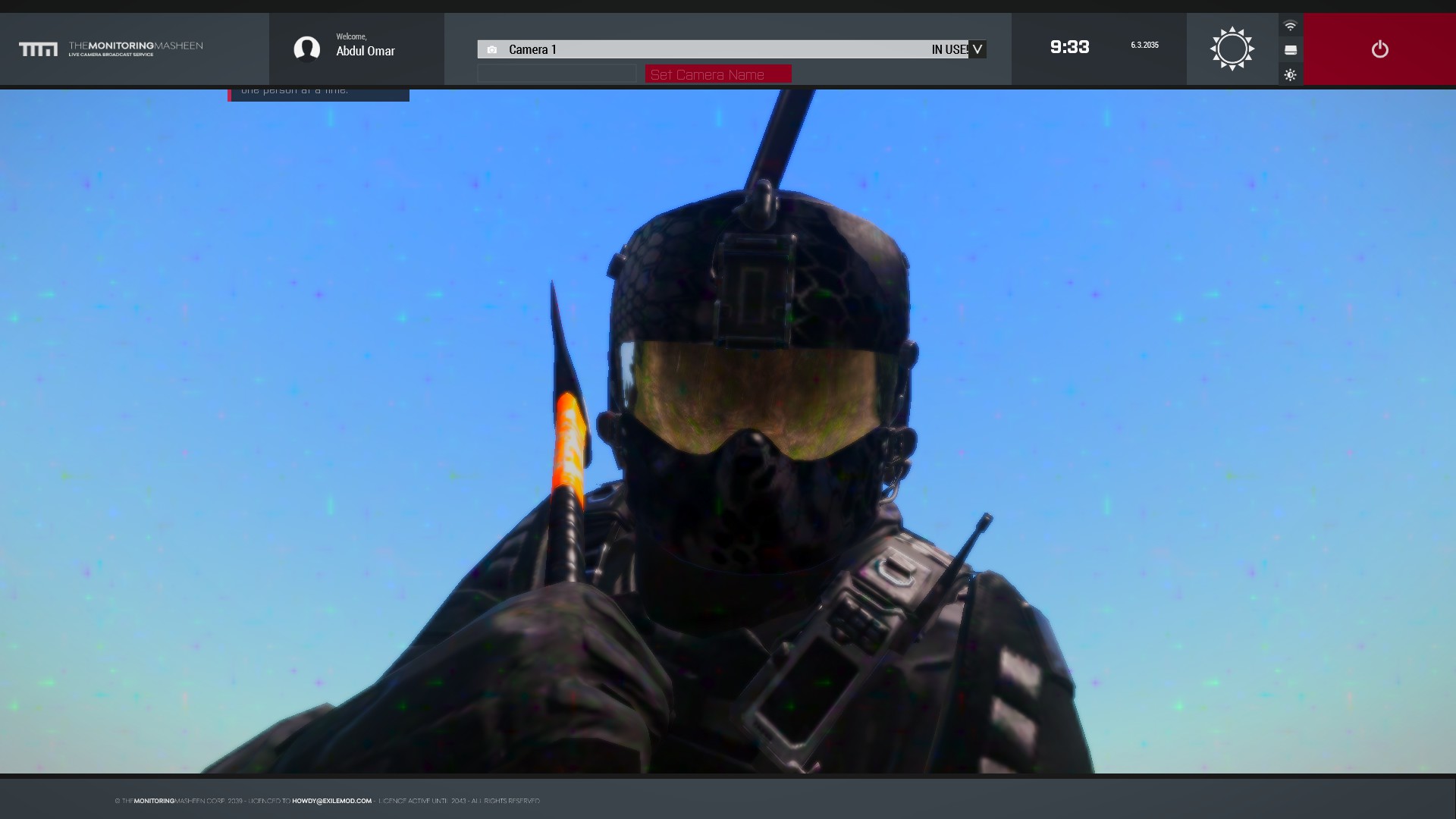The width and height of the screenshot is (1456, 819).
Task: Click the partially hidden notification message
Action: [x=318, y=94]
